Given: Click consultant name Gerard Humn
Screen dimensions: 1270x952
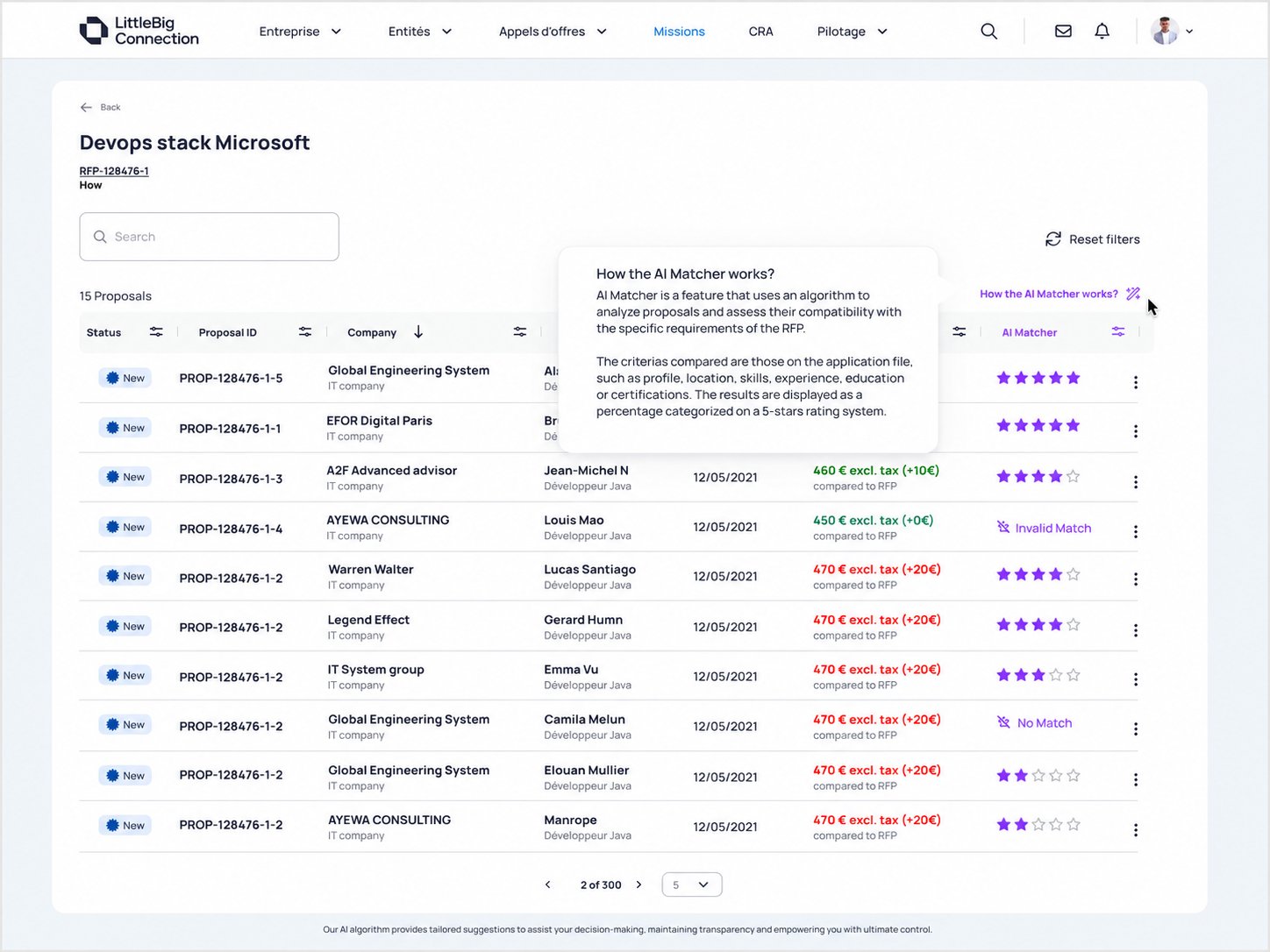Looking at the screenshot, I should coord(583,620).
